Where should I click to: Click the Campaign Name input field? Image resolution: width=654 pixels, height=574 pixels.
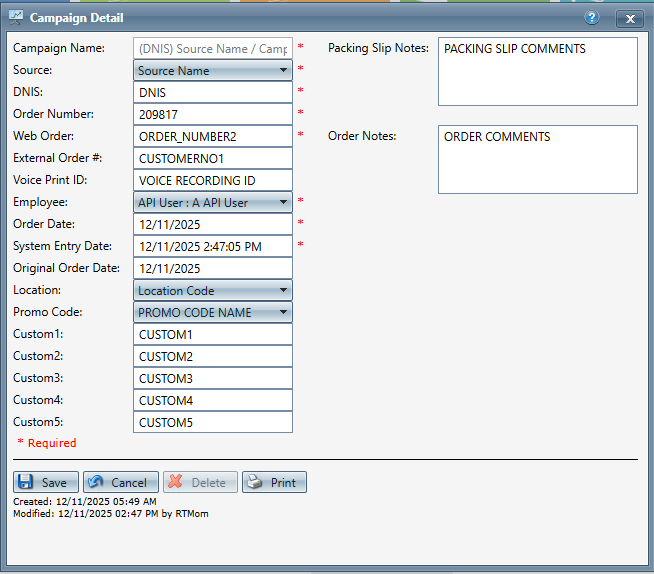[212, 48]
